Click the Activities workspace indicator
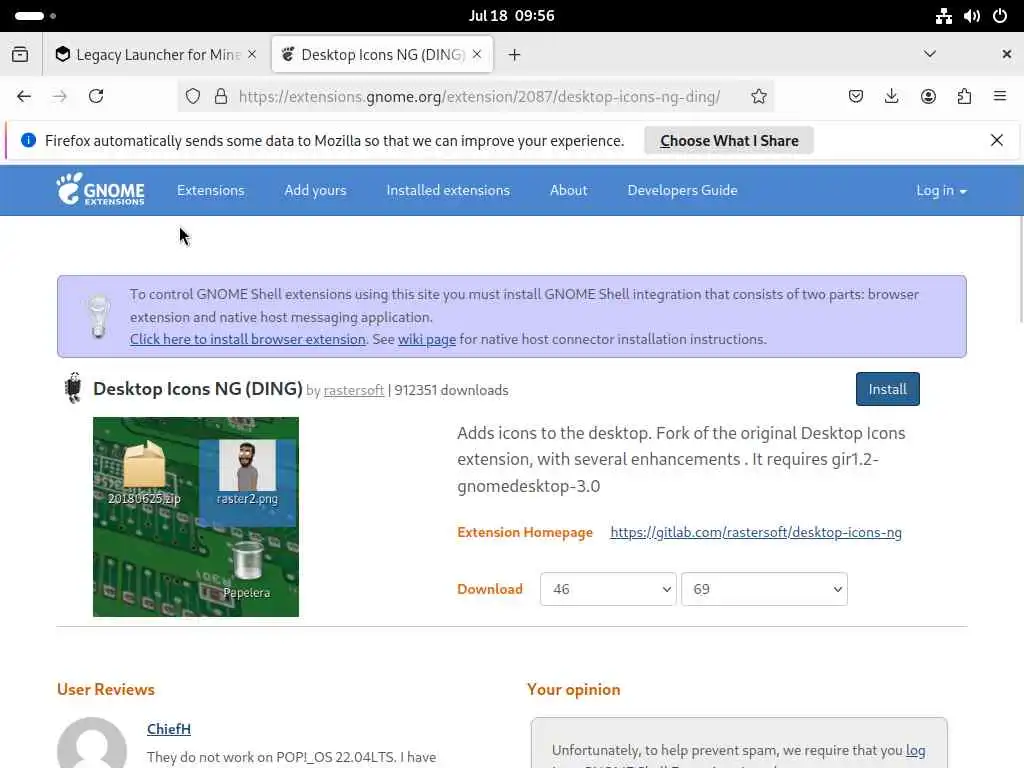This screenshot has width=1024, height=768. 35,16
